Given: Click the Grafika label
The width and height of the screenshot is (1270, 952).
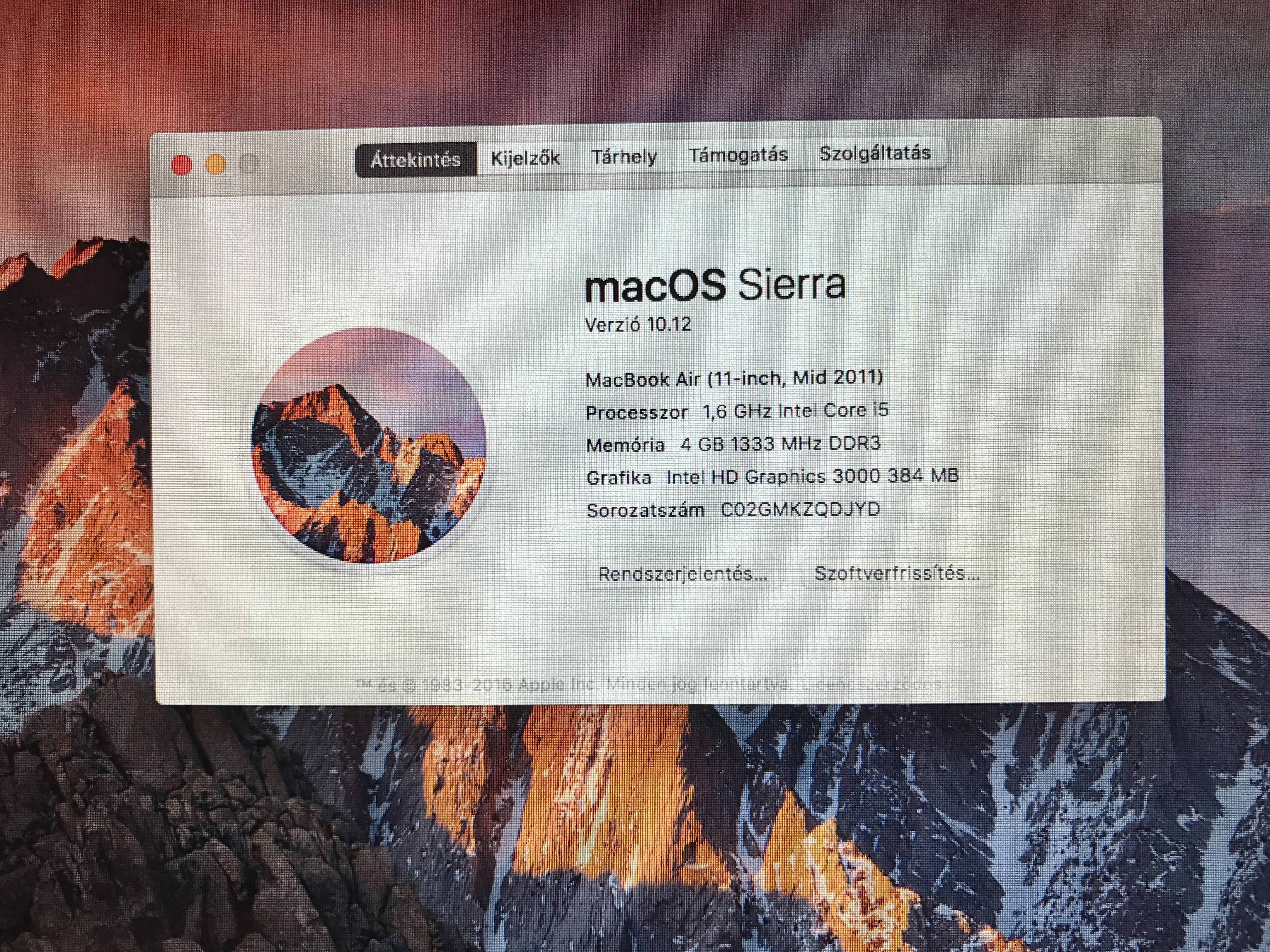Looking at the screenshot, I should click(619, 478).
